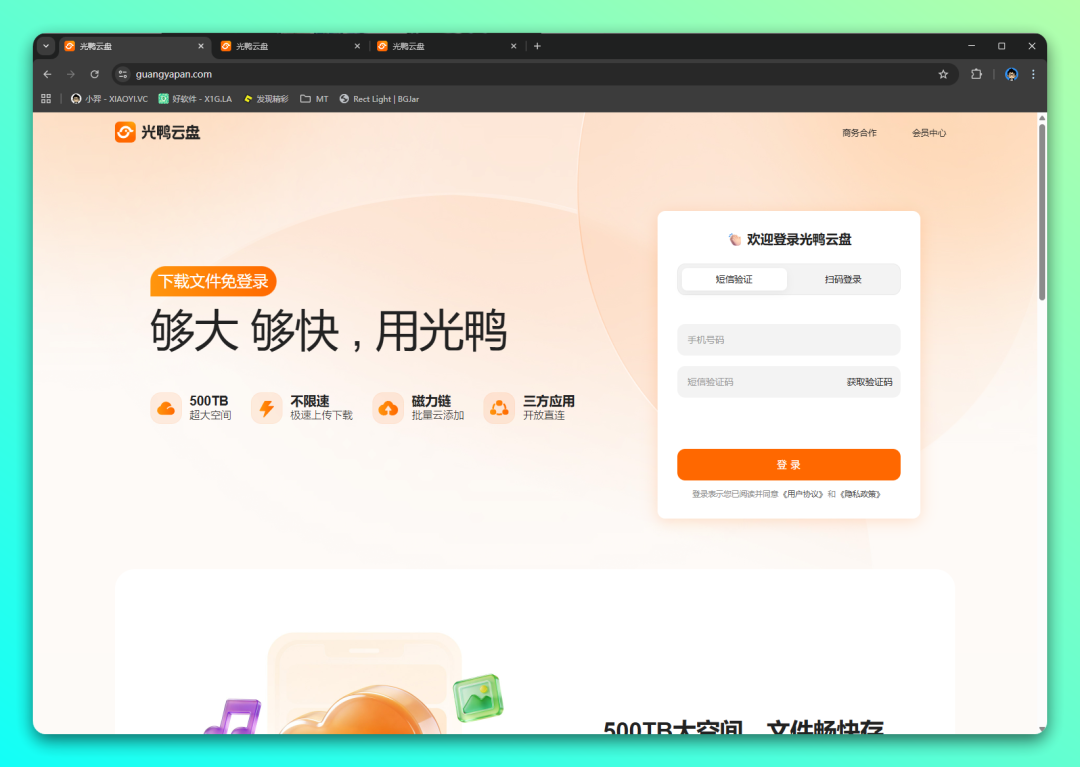This screenshot has height=767, width=1080.
Task: Click the 三方应用 feature icon
Action: tap(499, 408)
